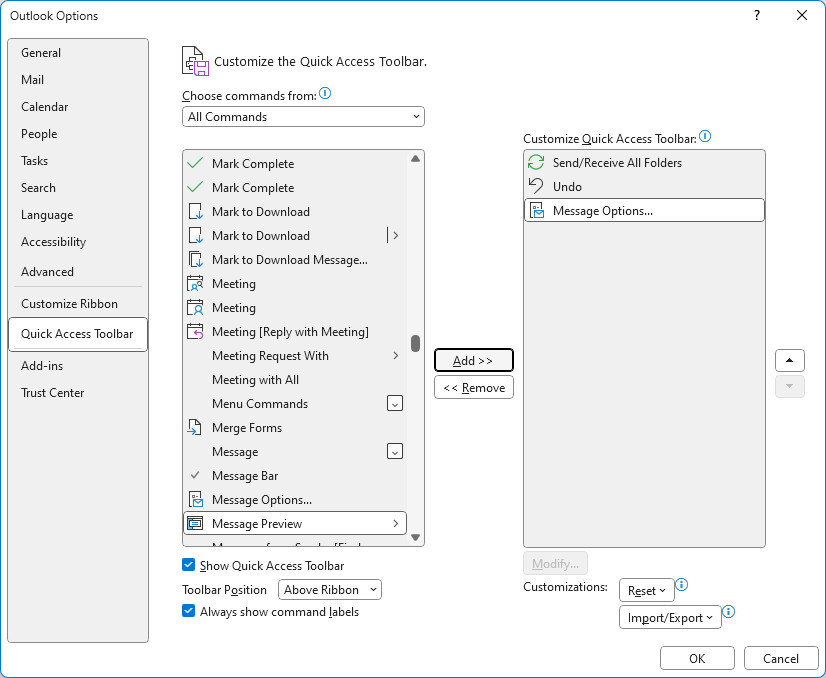
Task: Select Undo in the toolbar list
Action: point(644,186)
